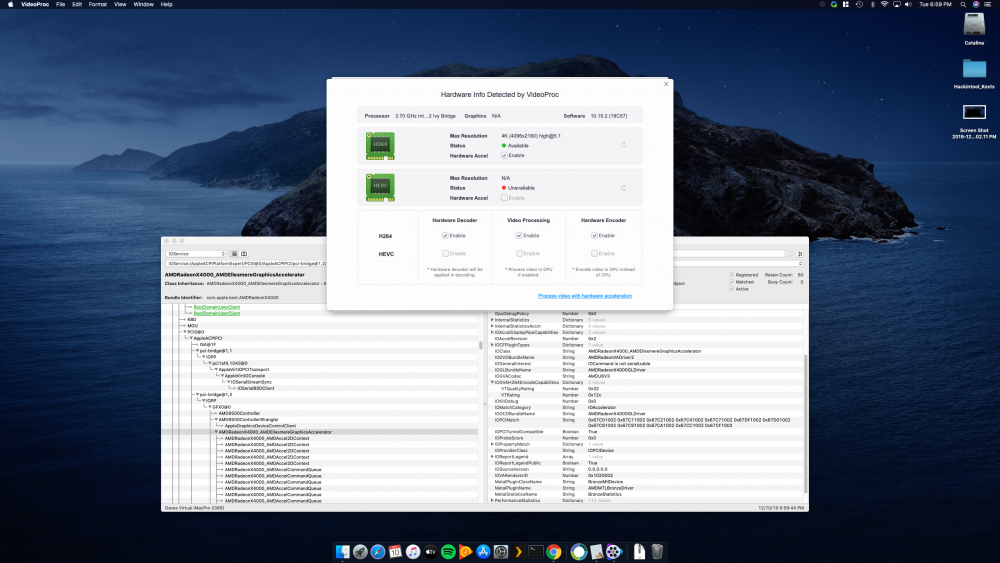Open Spotlight search in menu bar

click(x=963, y=4)
